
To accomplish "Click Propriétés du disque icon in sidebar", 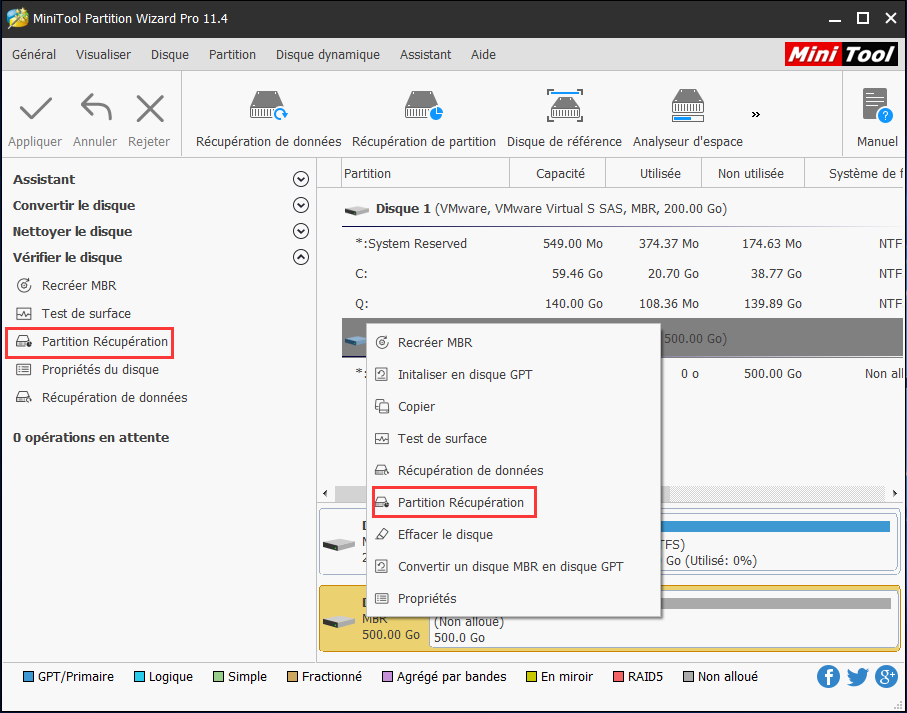I will coord(24,370).
